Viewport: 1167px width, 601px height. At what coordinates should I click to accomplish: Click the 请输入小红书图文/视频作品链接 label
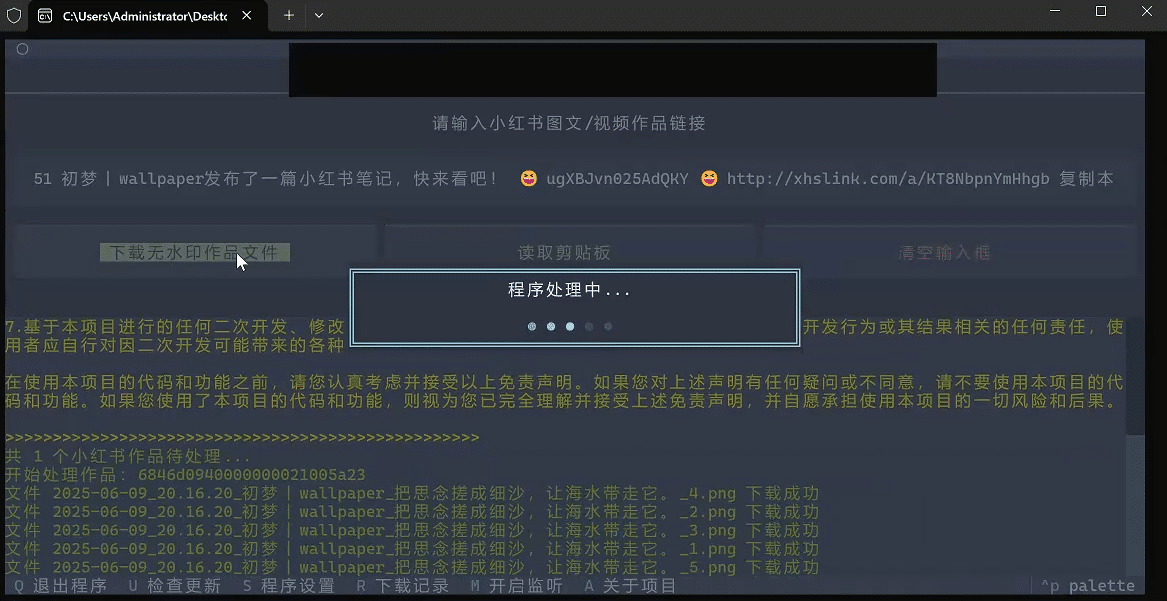pyautogui.click(x=569, y=123)
